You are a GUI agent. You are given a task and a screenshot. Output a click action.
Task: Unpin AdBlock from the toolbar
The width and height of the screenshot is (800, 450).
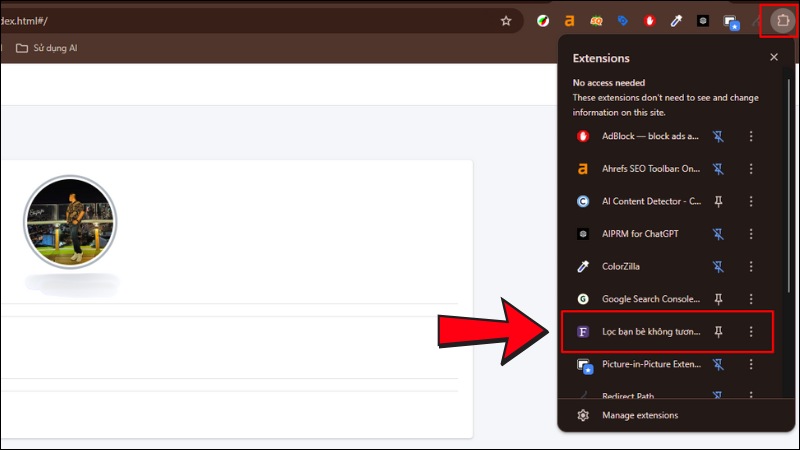[x=718, y=136]
